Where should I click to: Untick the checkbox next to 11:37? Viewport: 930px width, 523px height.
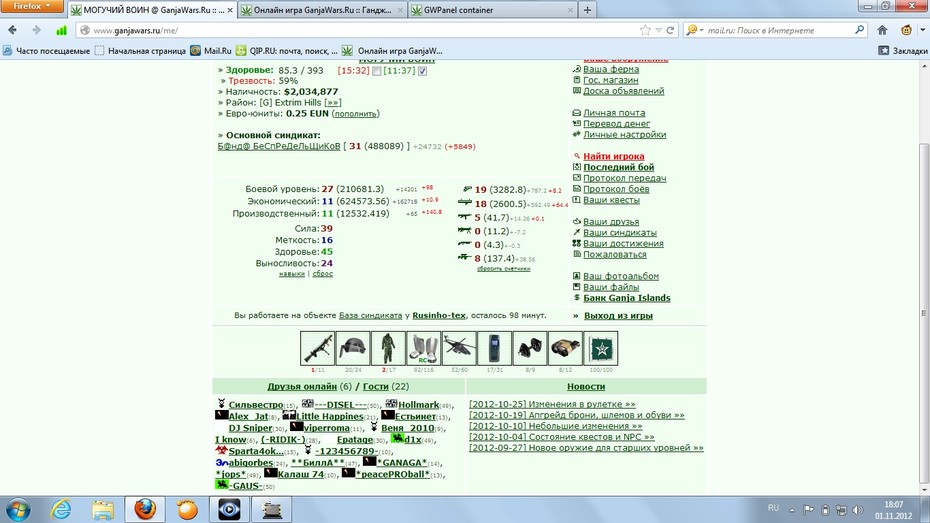click(x=422, y=71)
